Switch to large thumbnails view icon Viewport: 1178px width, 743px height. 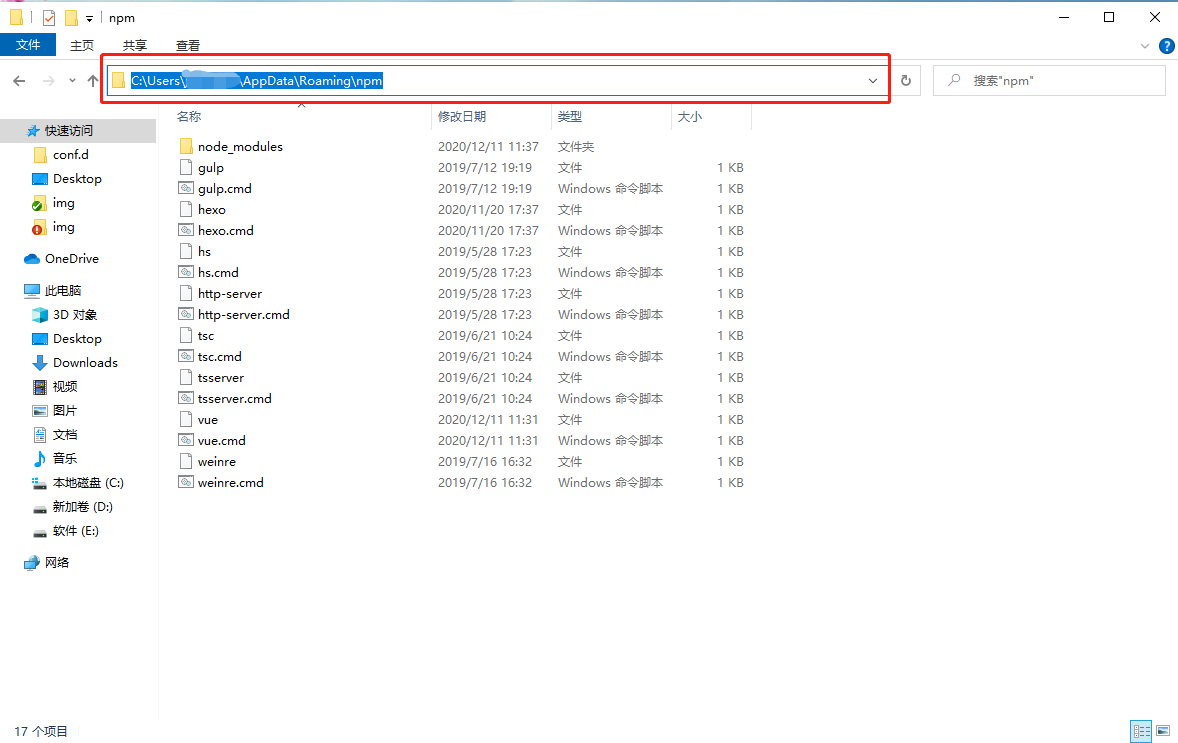(x=1163, y=730)
